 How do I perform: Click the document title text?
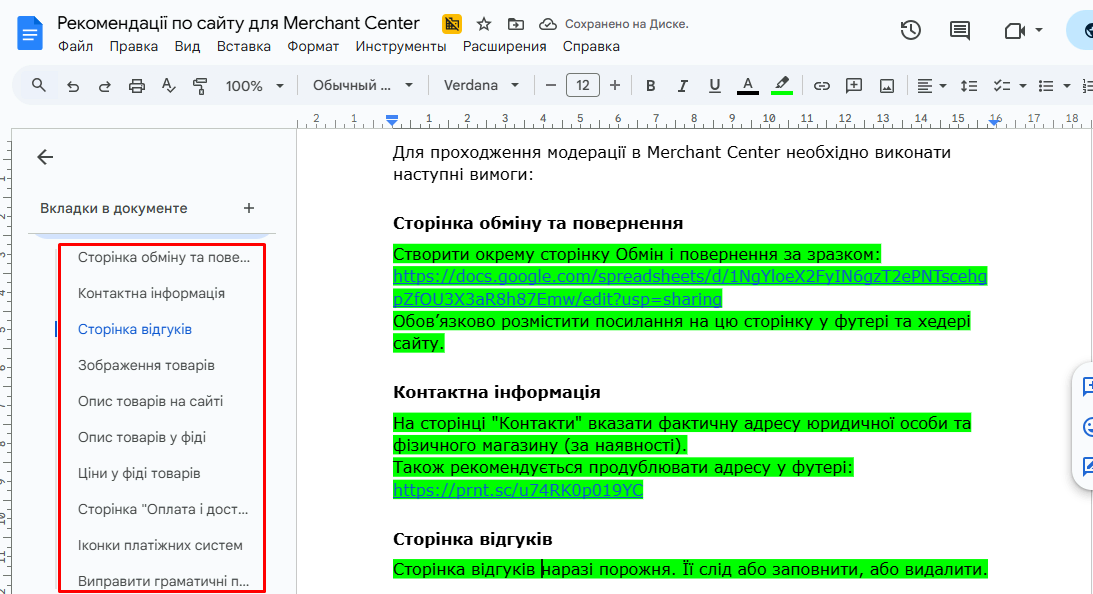[x=238, y=23]
